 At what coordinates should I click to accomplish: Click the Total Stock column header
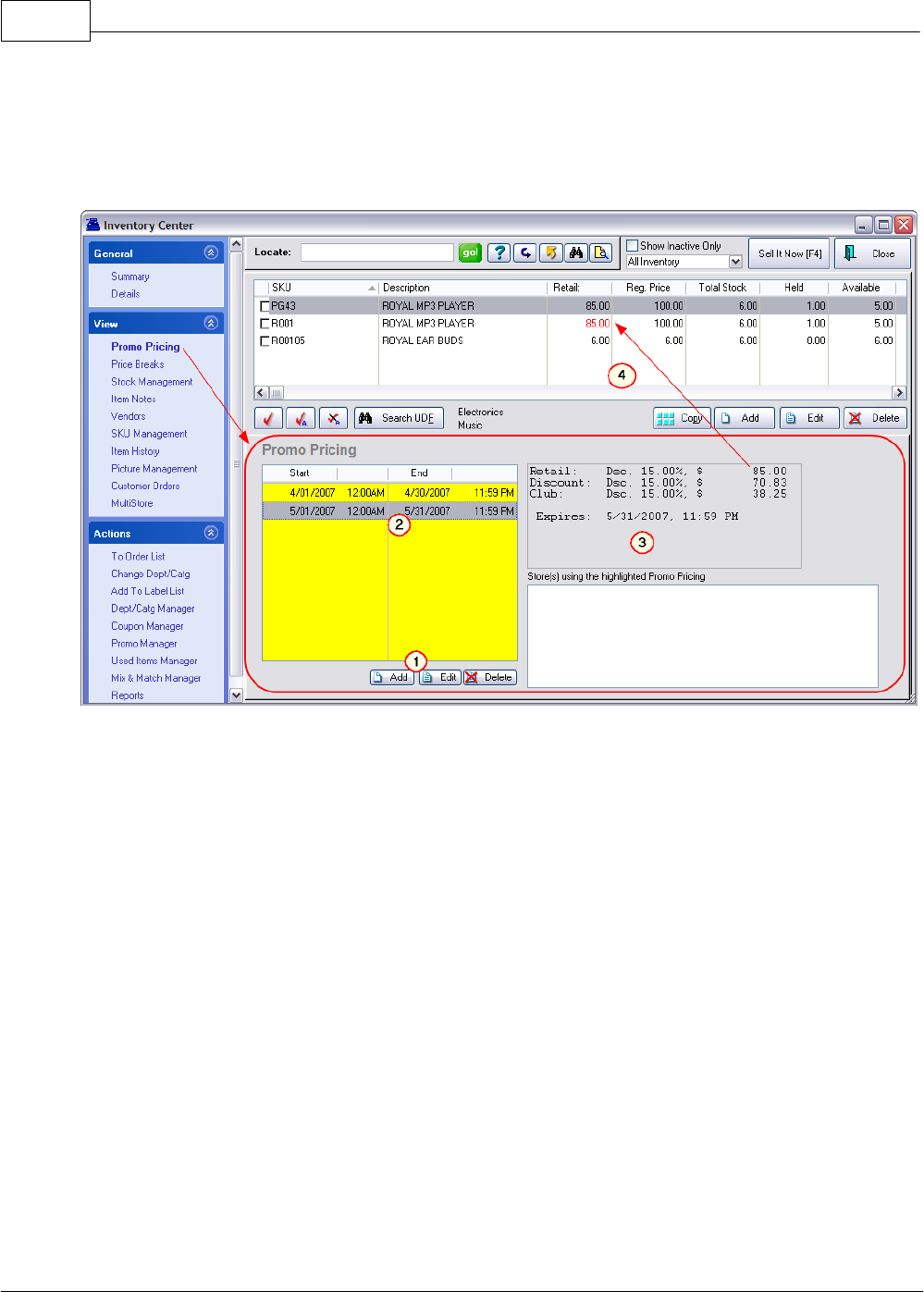click(x=722, y=288)
